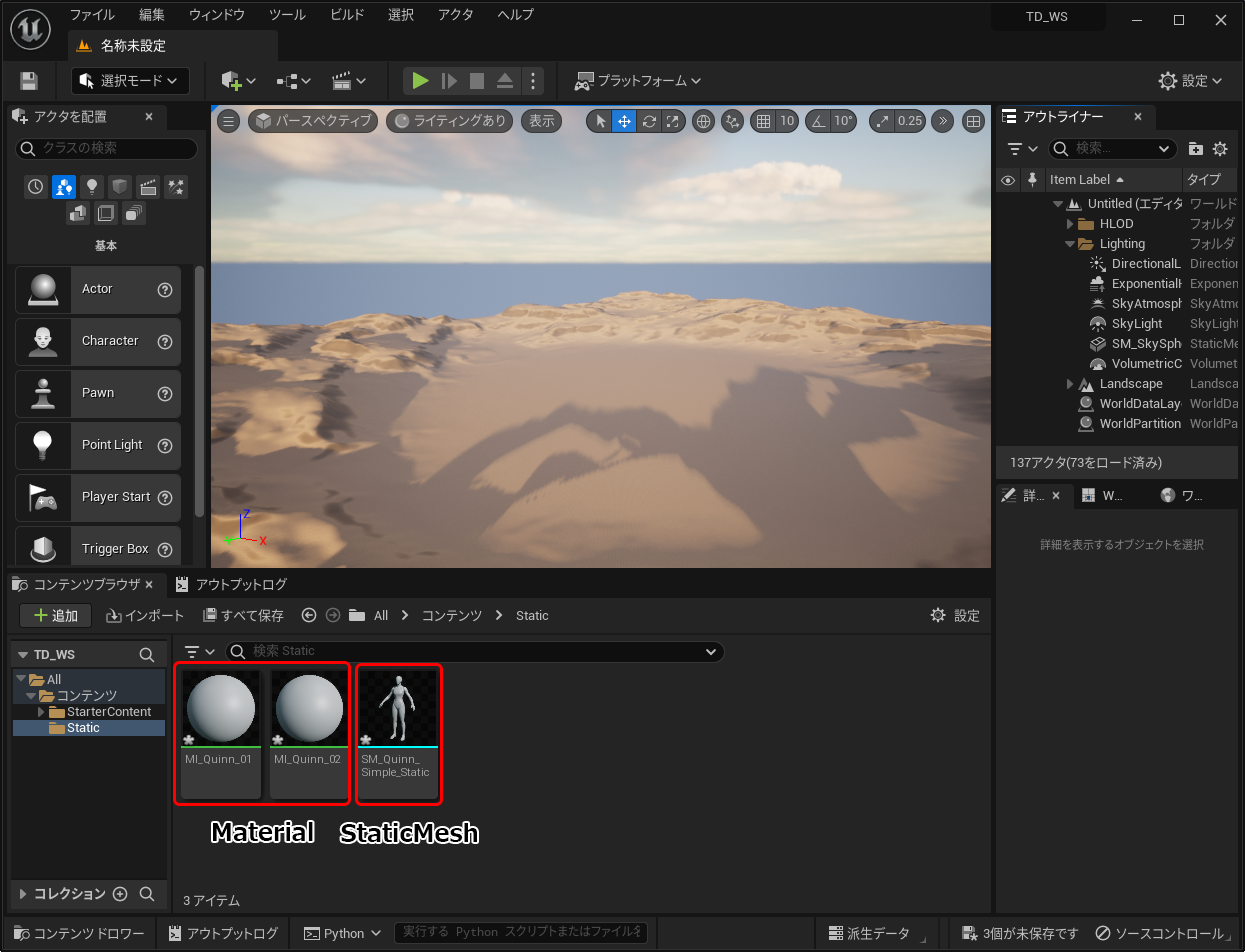The width and height of the screenshot is (1245, 952).
Task: Open the 選択モード dropdown
Action: 130,81
